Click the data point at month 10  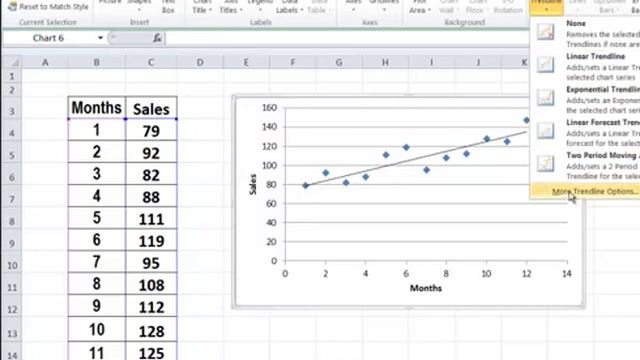[487, 139]
